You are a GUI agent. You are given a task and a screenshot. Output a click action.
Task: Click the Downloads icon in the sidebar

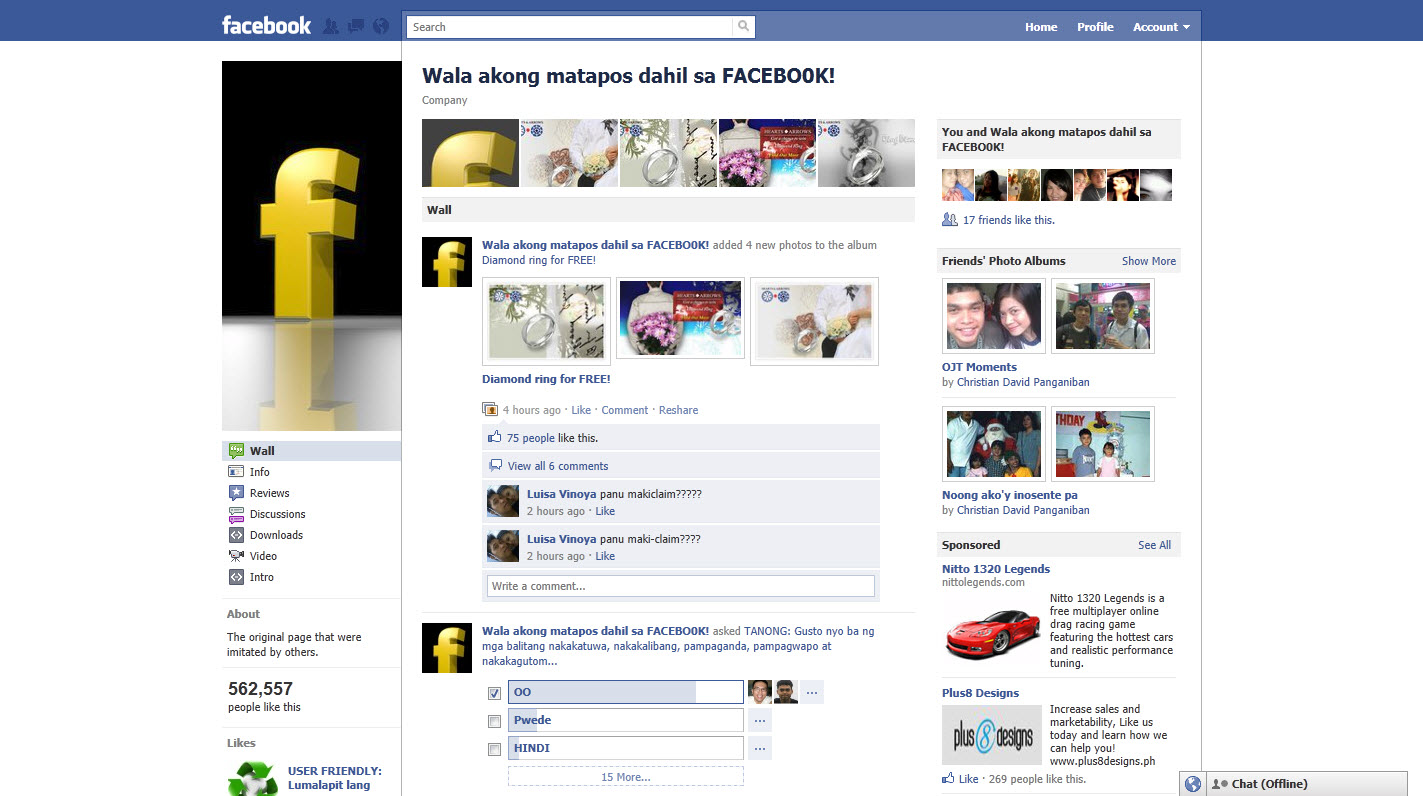click(x=236, y=535)
